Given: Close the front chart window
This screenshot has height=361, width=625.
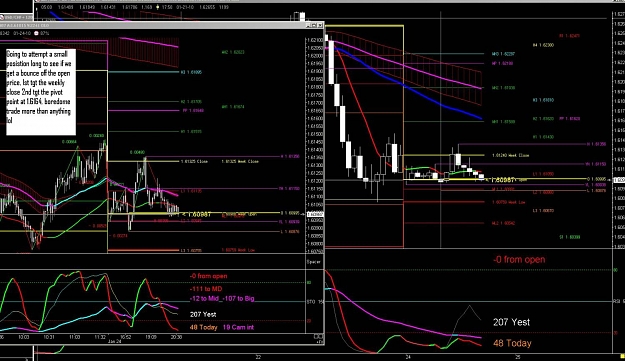Looking at the screenshot, I should coord(320,25).
